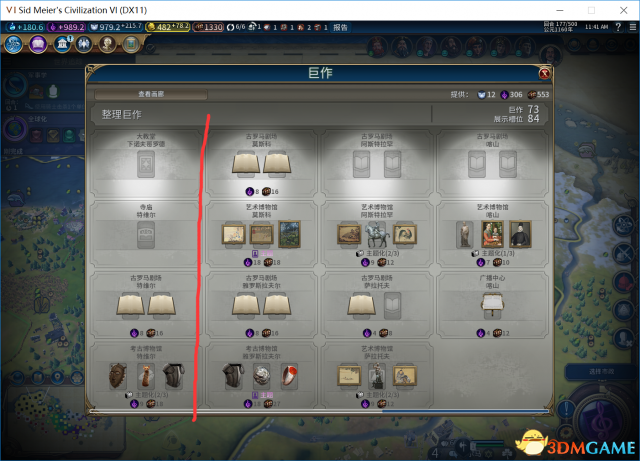
Task: Click the great works round button
Action: tap(131, 44)
